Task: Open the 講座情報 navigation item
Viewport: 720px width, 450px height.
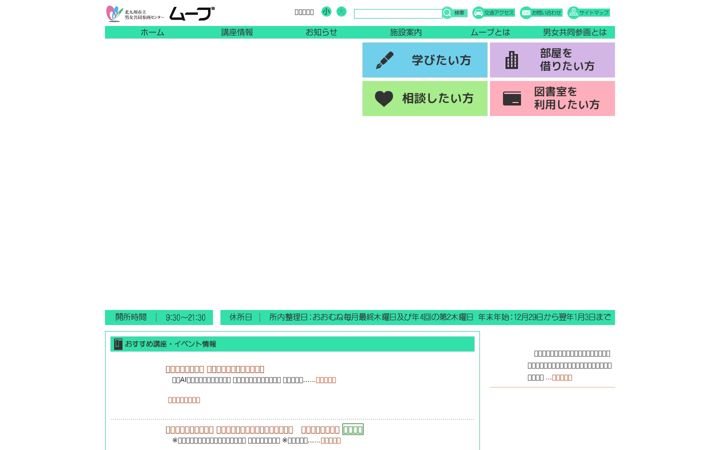Action: pos(237,32)
